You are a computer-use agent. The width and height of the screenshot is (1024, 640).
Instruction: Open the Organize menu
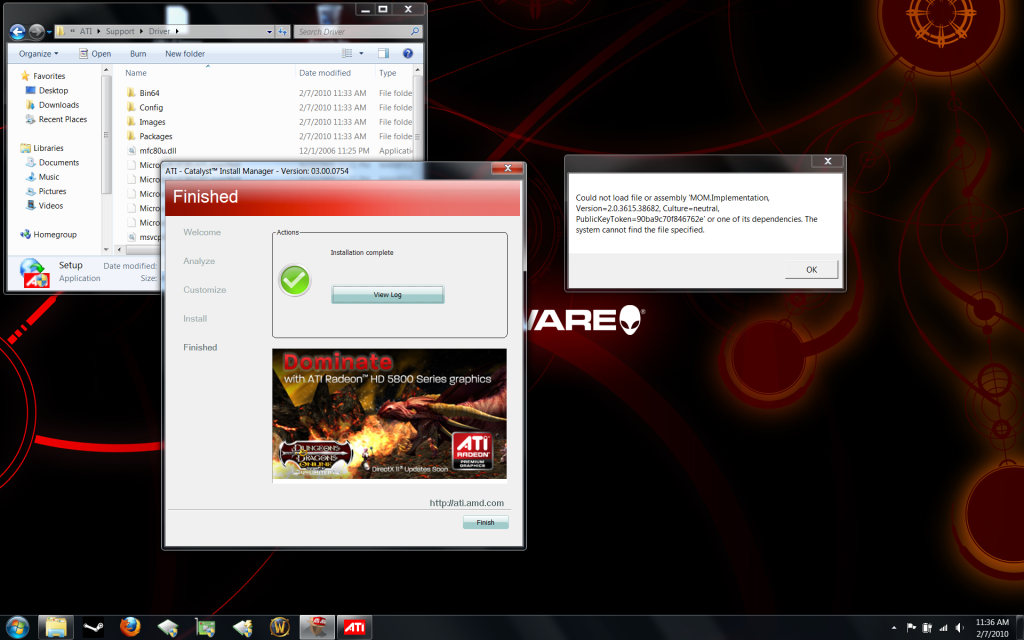point(39,54)
